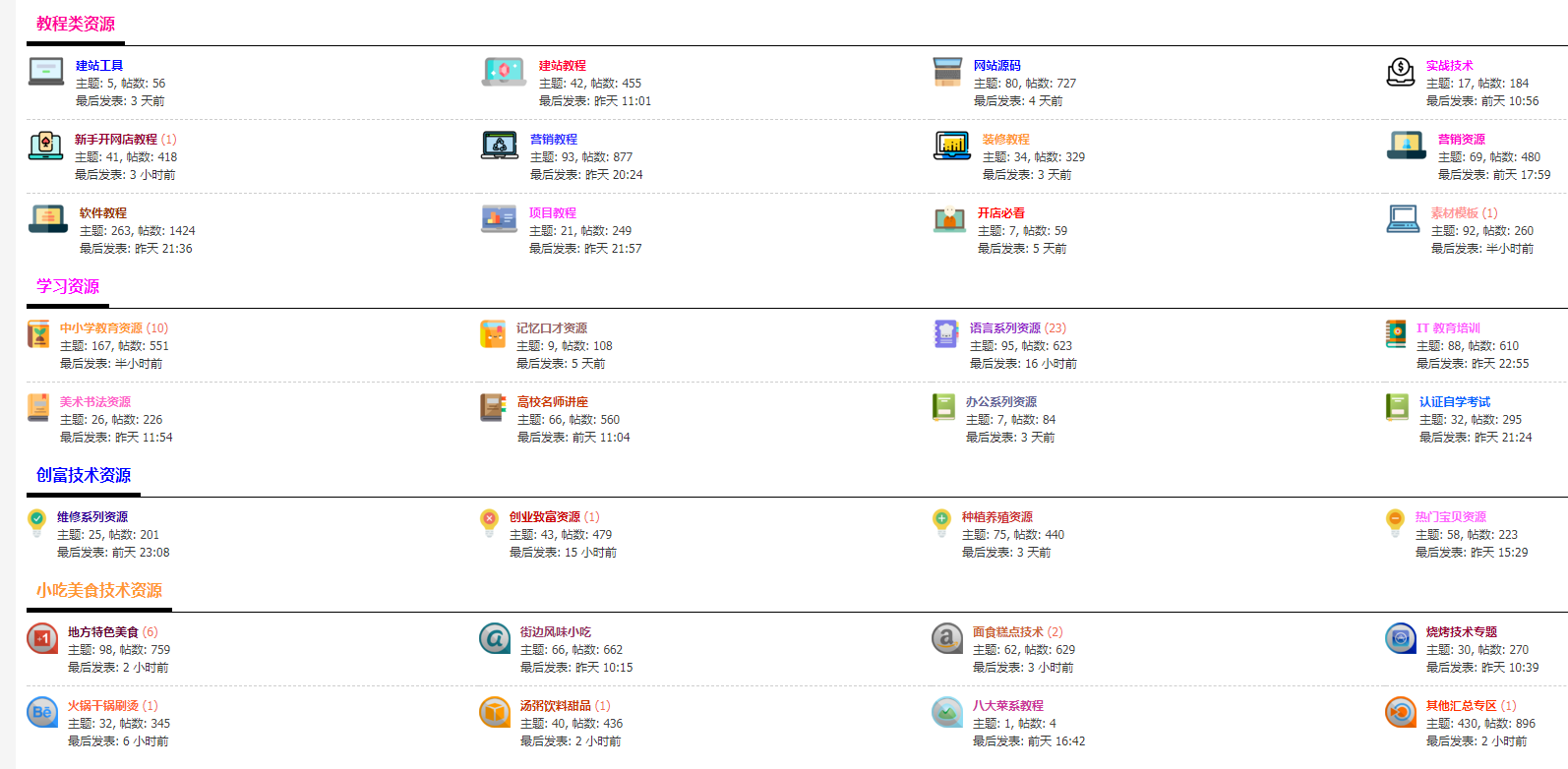Open the 高校名师讲座 forum link

553,402
